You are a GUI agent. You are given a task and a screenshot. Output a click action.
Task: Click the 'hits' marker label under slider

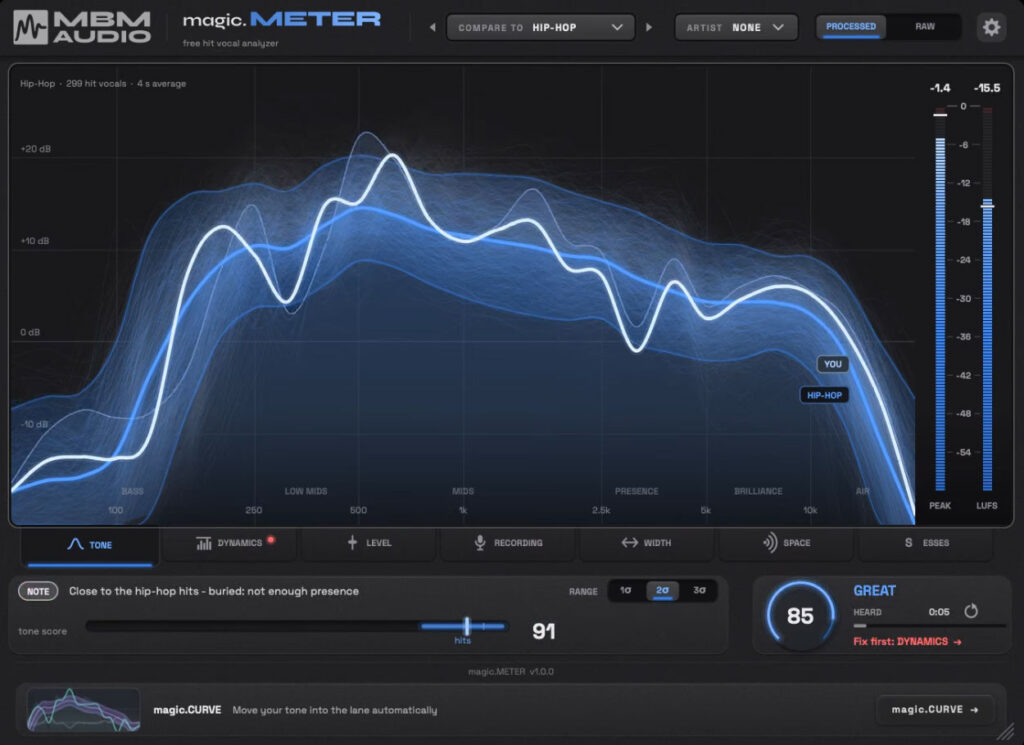click(462, 641)
